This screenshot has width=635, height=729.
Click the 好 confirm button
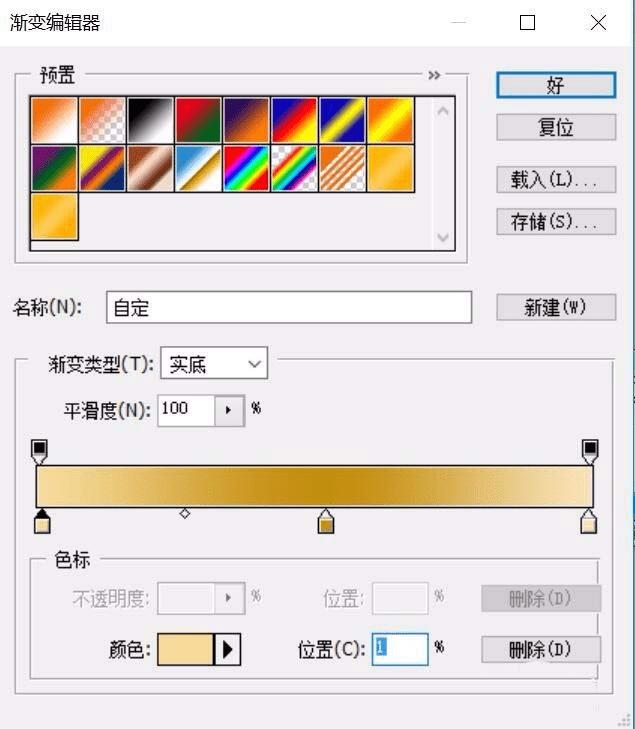[556, 85]
